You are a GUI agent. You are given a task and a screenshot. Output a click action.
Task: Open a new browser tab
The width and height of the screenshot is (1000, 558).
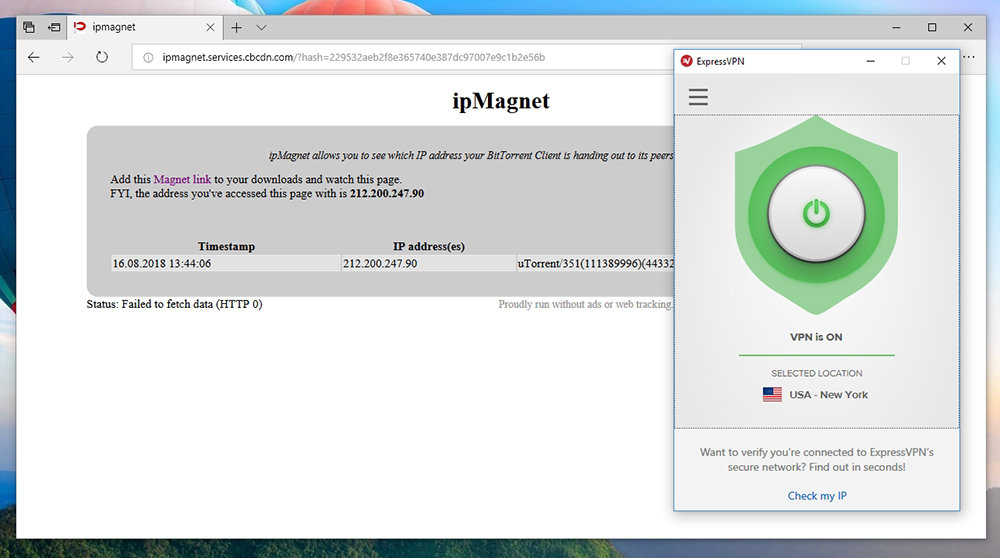click(237, 27)
